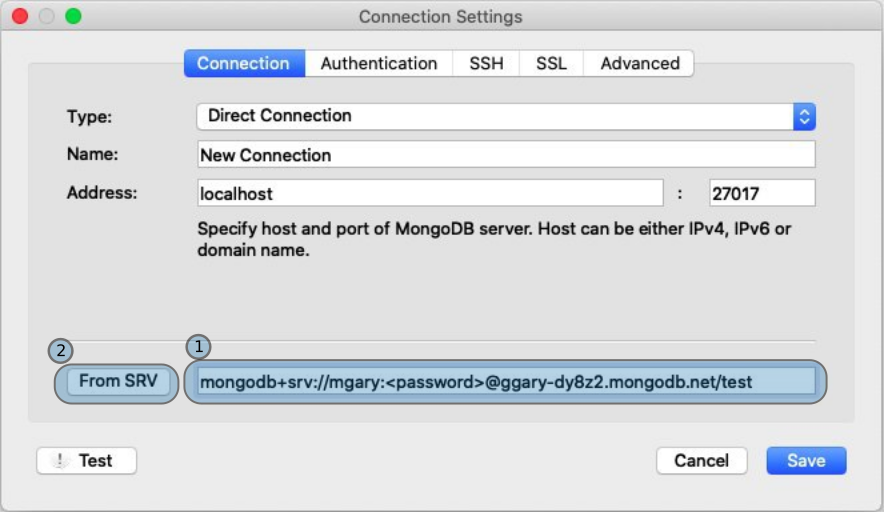Click the Name field containing New Connection
884x512 pixels.
506,155
